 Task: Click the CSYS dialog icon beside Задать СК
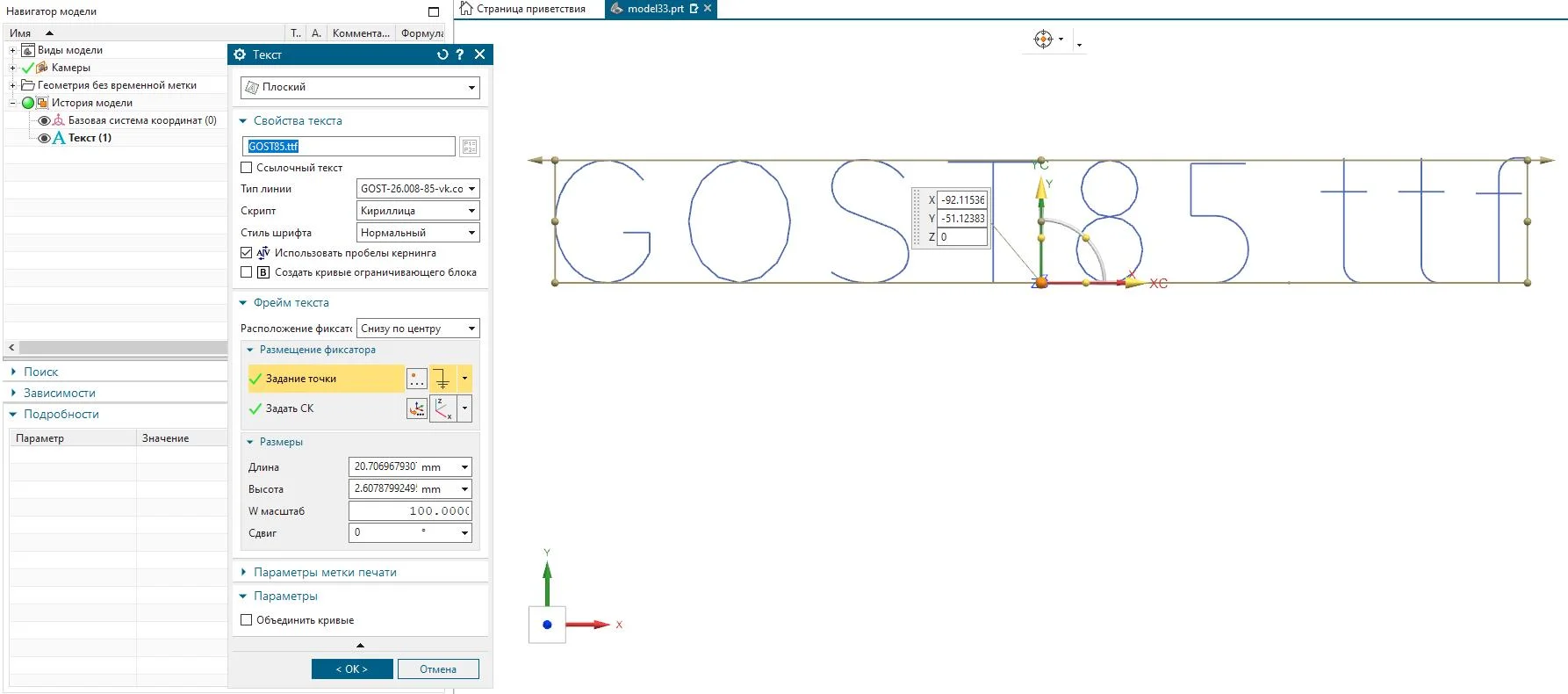click(x=417, y=408)
